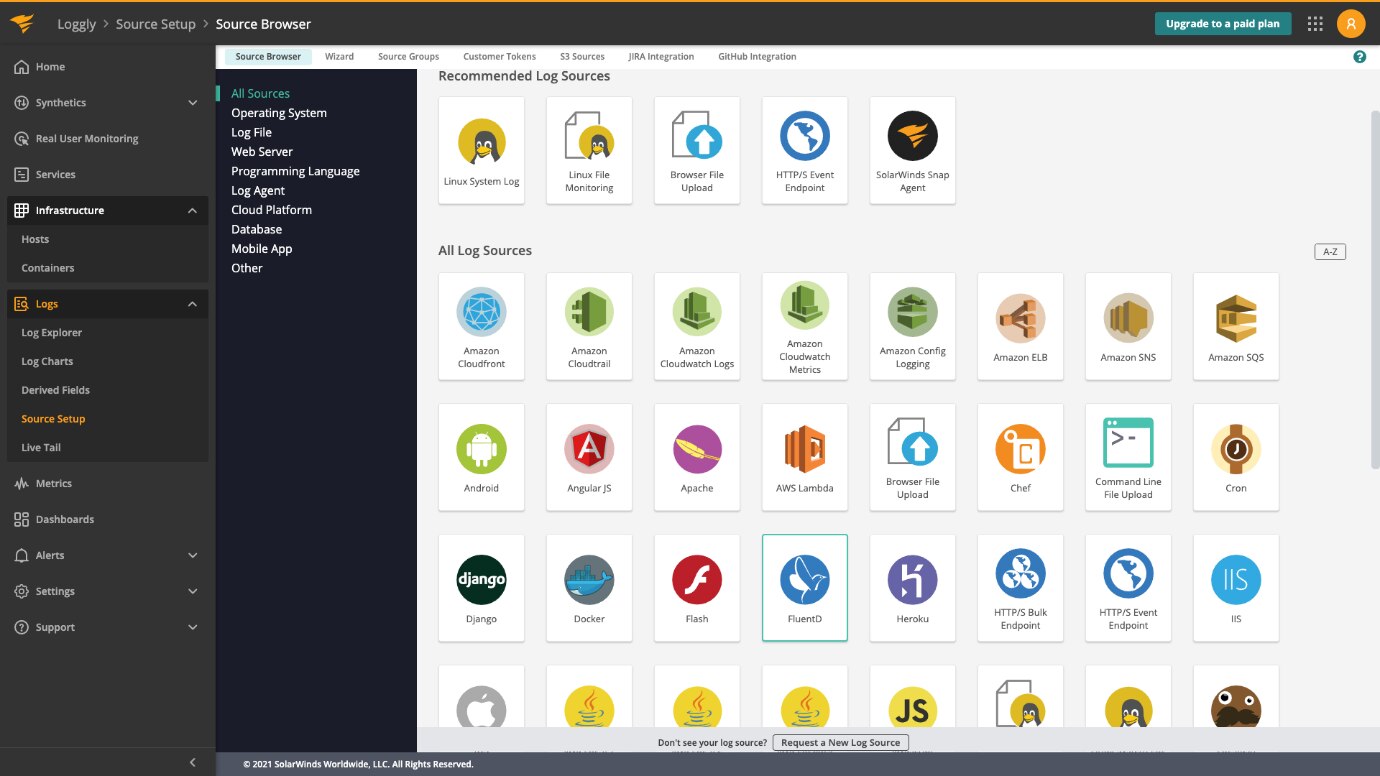Image resolution: width=1380 pixels, height=776 pixels.
Task: Filter sources by Web Server category
Action: pos(262,152)
